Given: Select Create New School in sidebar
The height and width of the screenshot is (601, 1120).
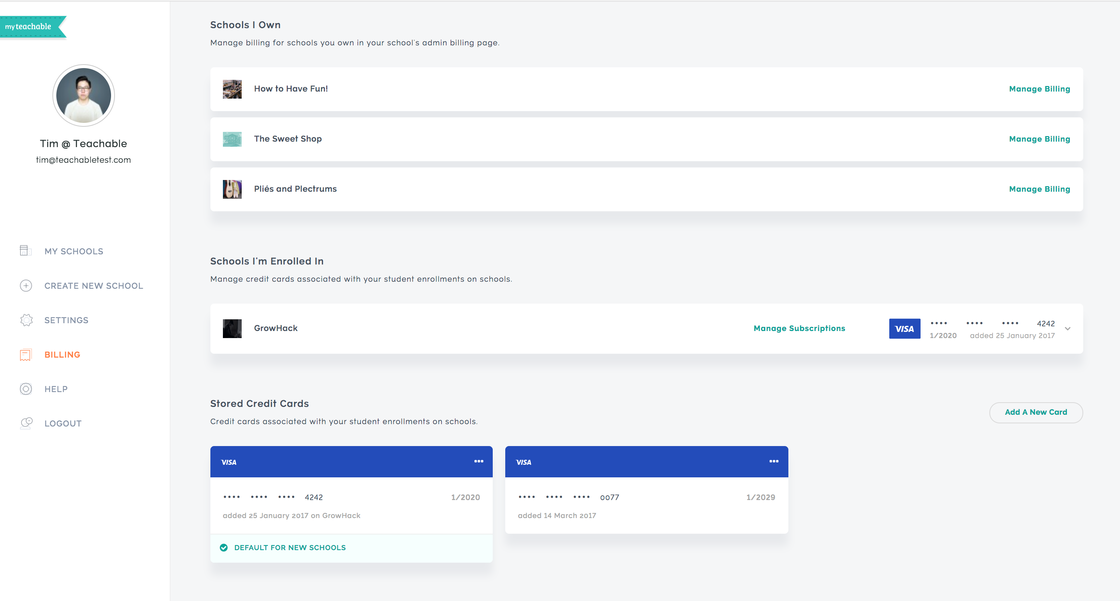Looking at the screenshot, I should tap(93, 286).
